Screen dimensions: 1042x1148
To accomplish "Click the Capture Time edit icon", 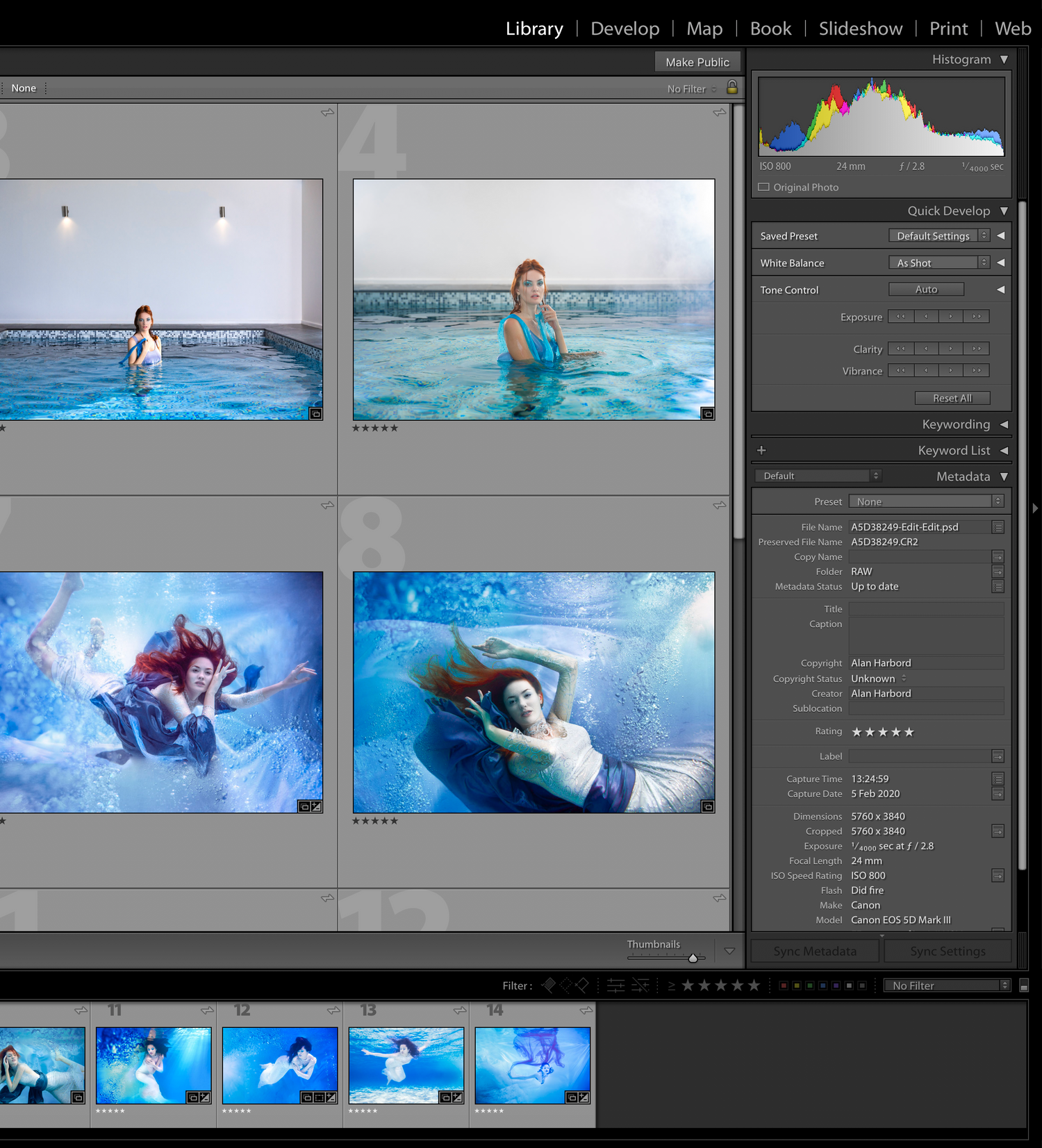I will pos(998,779).
